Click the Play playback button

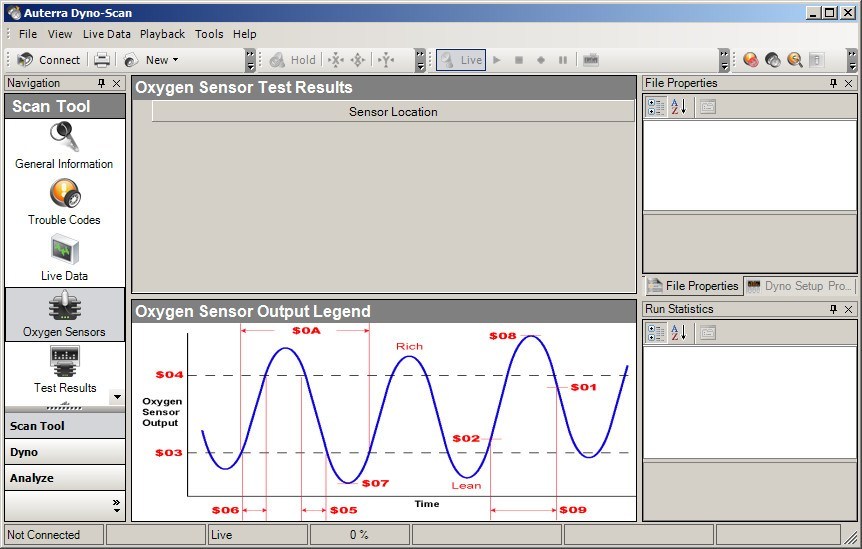click(x=497, y=60)
